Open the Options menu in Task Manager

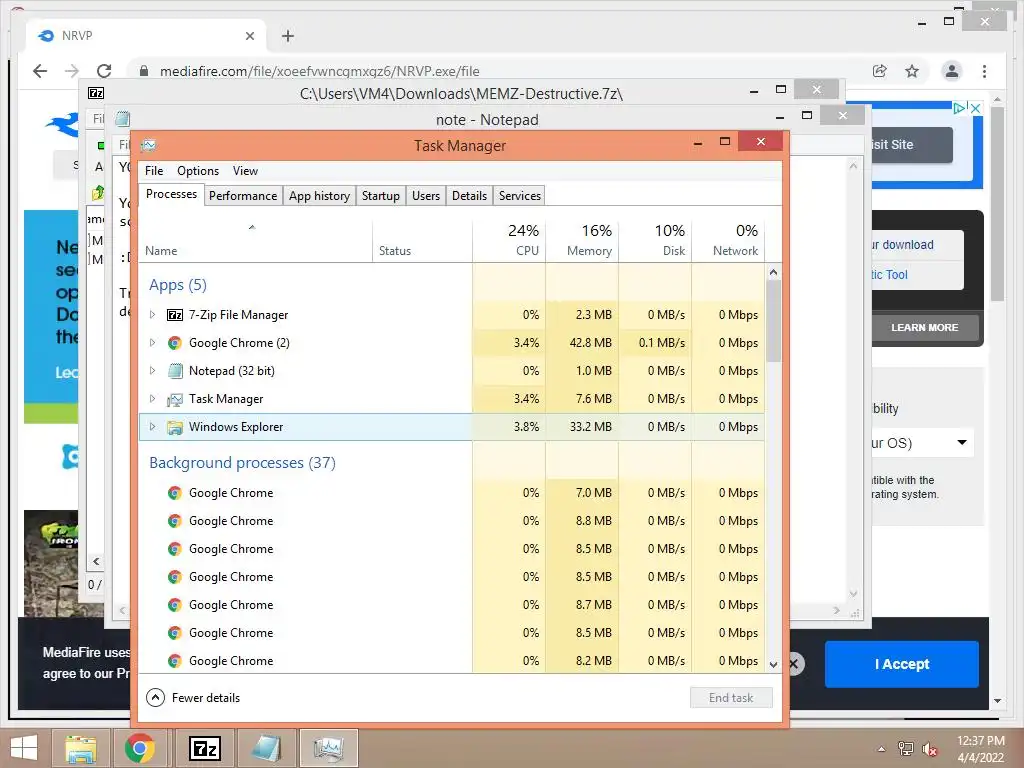[198, 171]
